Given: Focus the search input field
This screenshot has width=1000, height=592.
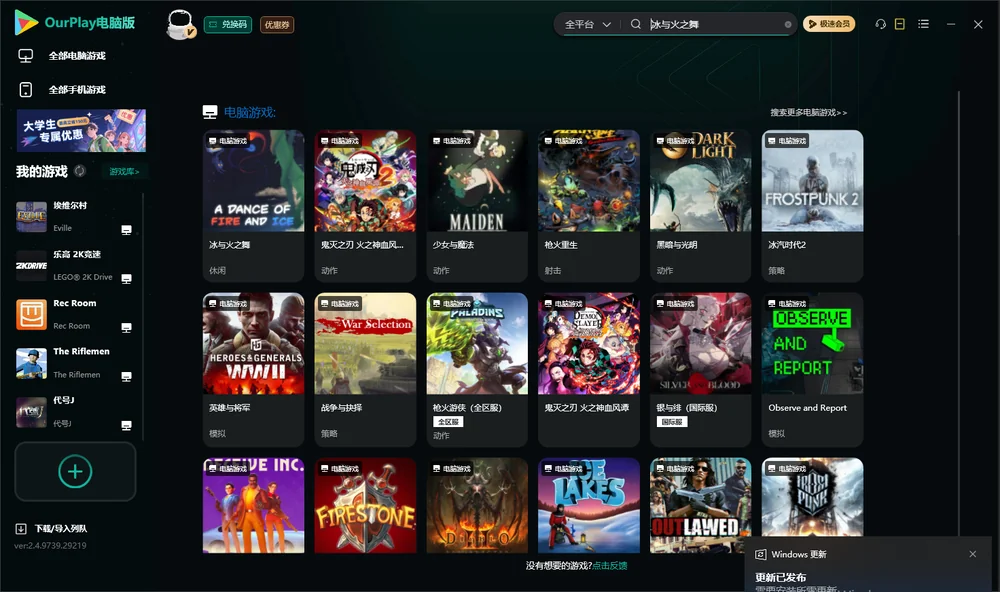Looking at the screenshot, I should coord(714,24).
